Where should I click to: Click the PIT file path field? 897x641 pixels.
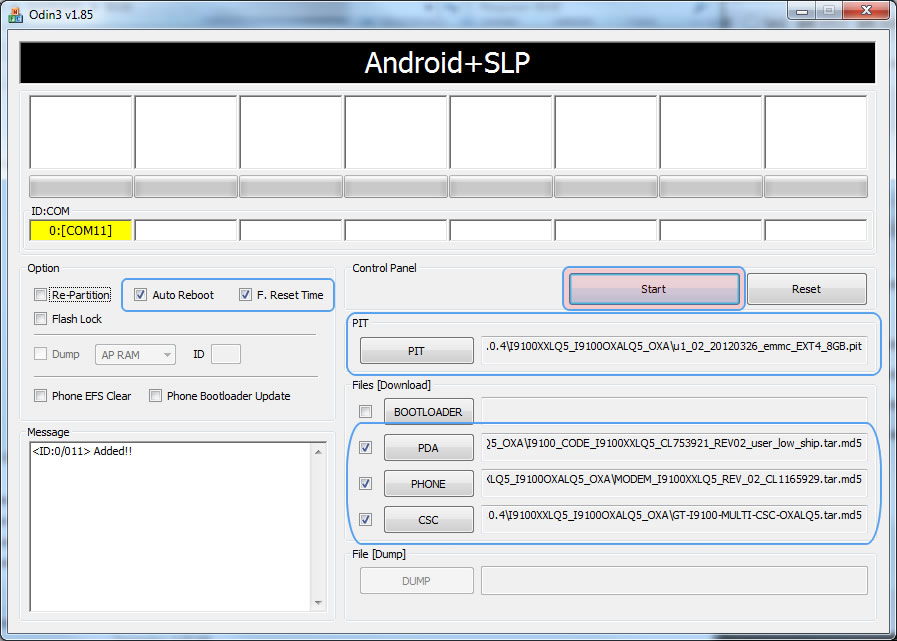(x=674, y=350)
